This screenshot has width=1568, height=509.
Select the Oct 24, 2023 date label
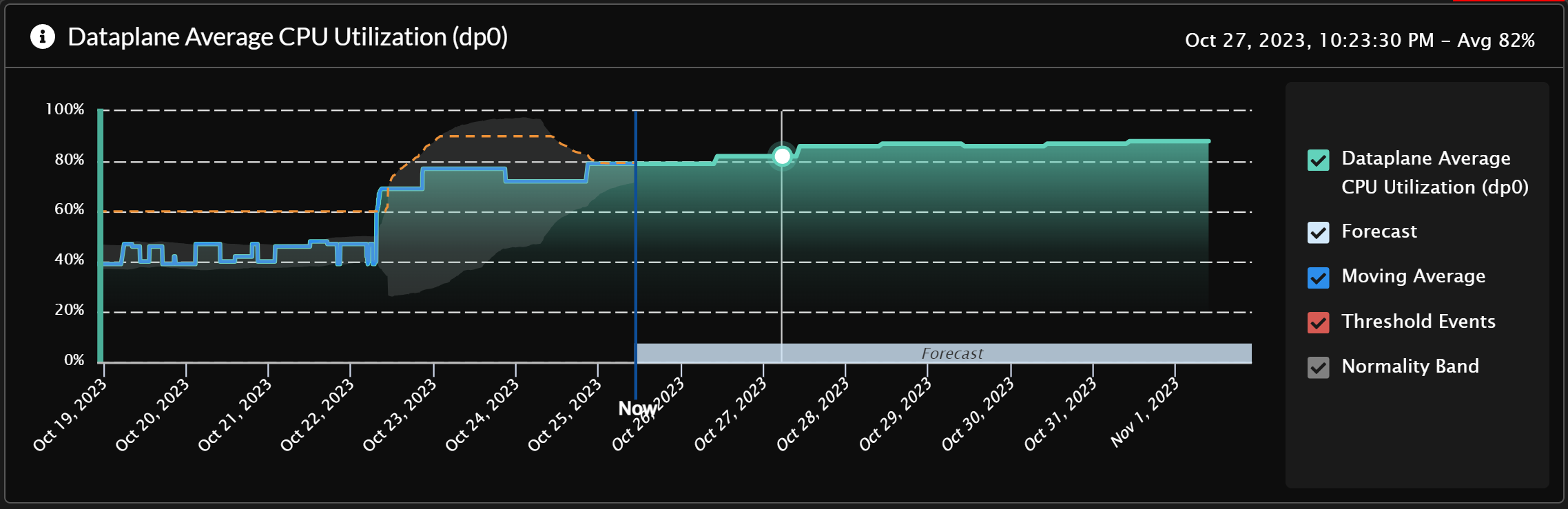coord(482,415)
